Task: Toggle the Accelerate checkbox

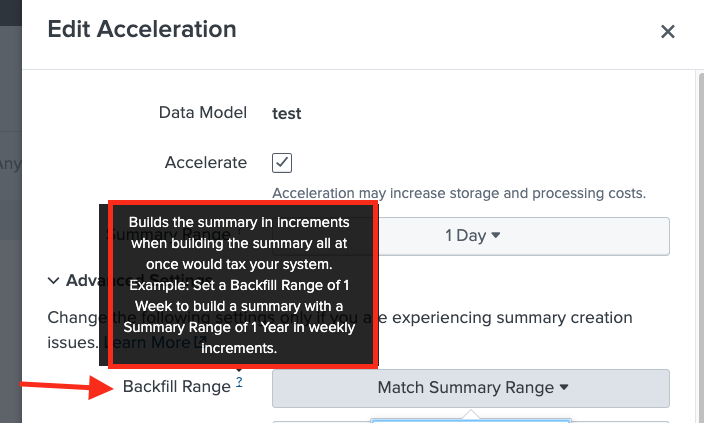Action: pyautogui.click(x=282, y=162)
